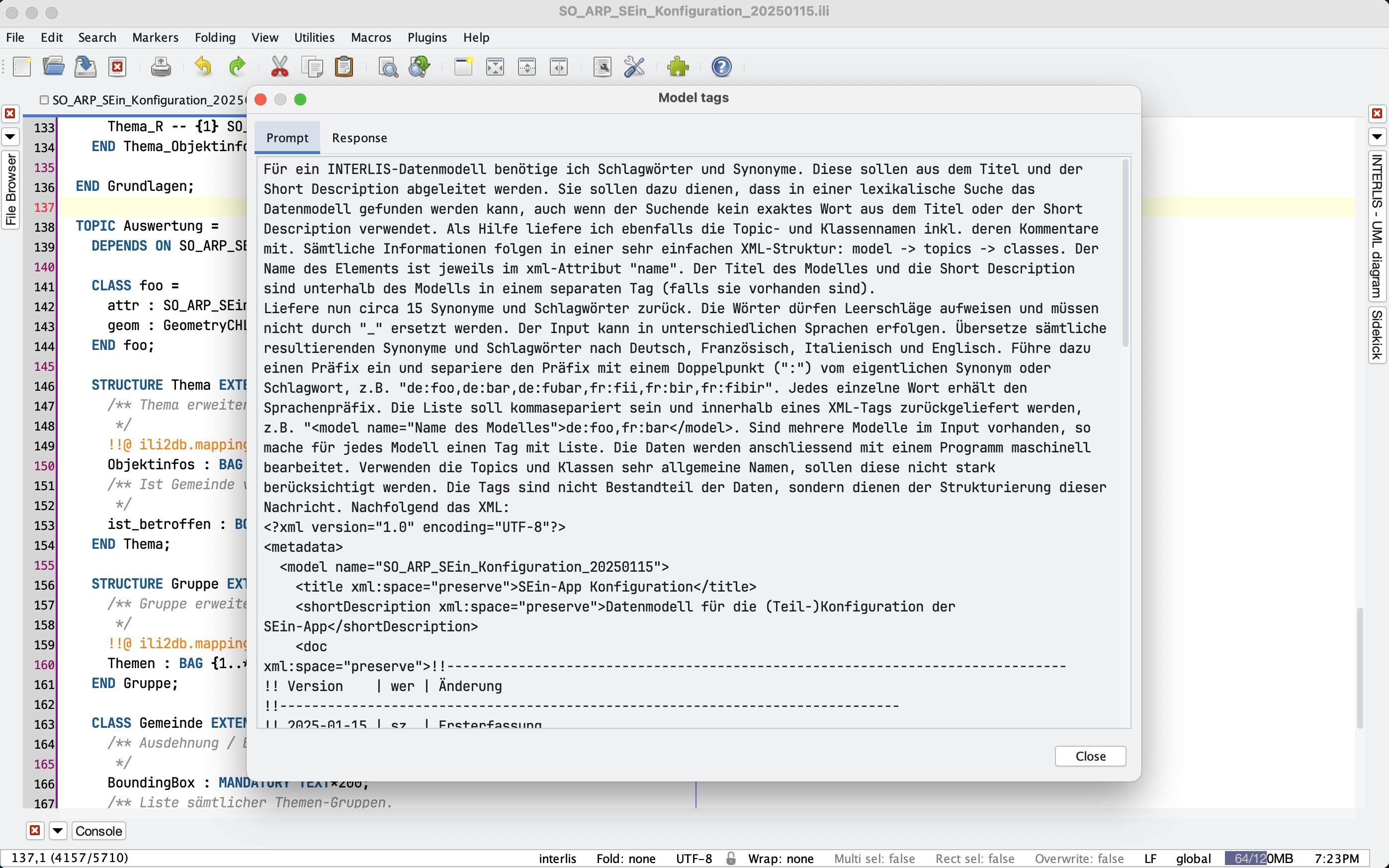Screen dimensions: 1389x868
Task: Open the Plugins menu
Action: pos(427,37)
